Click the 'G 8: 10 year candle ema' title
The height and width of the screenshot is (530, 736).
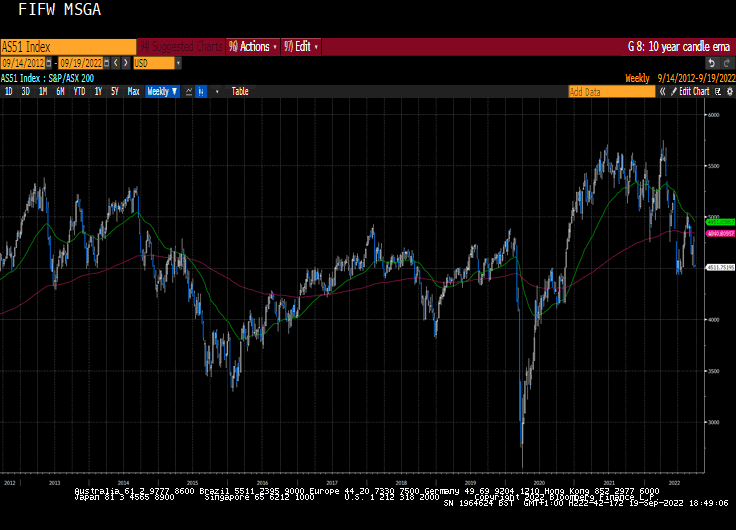[679, 46]
